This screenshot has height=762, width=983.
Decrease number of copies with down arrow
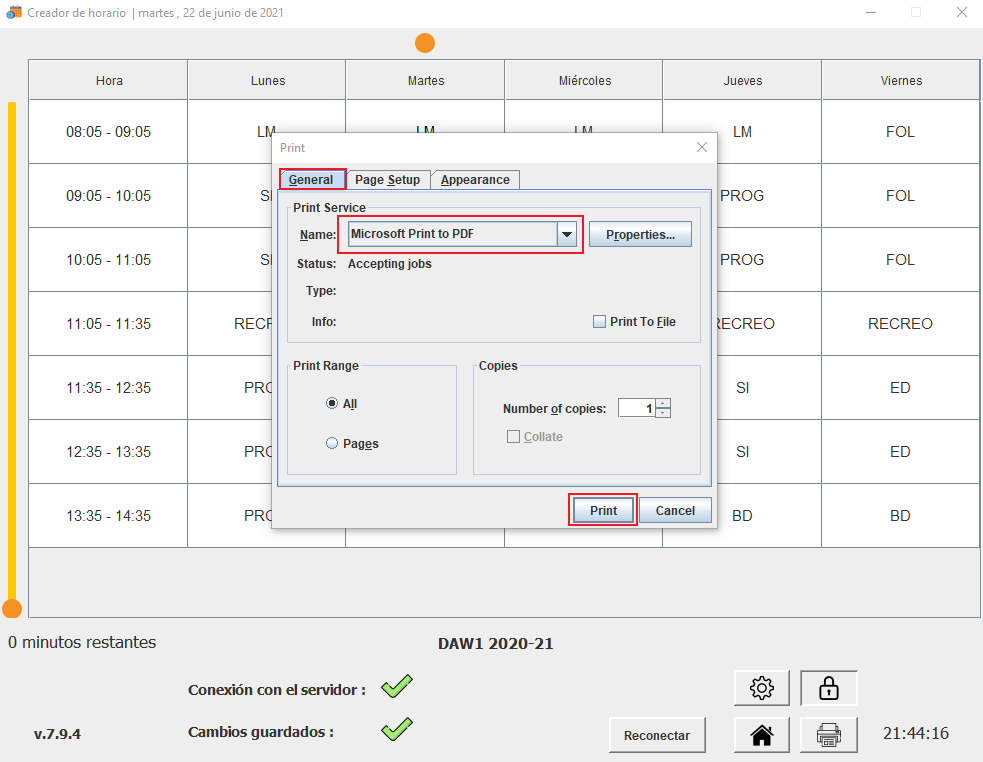tap(663, 412)
